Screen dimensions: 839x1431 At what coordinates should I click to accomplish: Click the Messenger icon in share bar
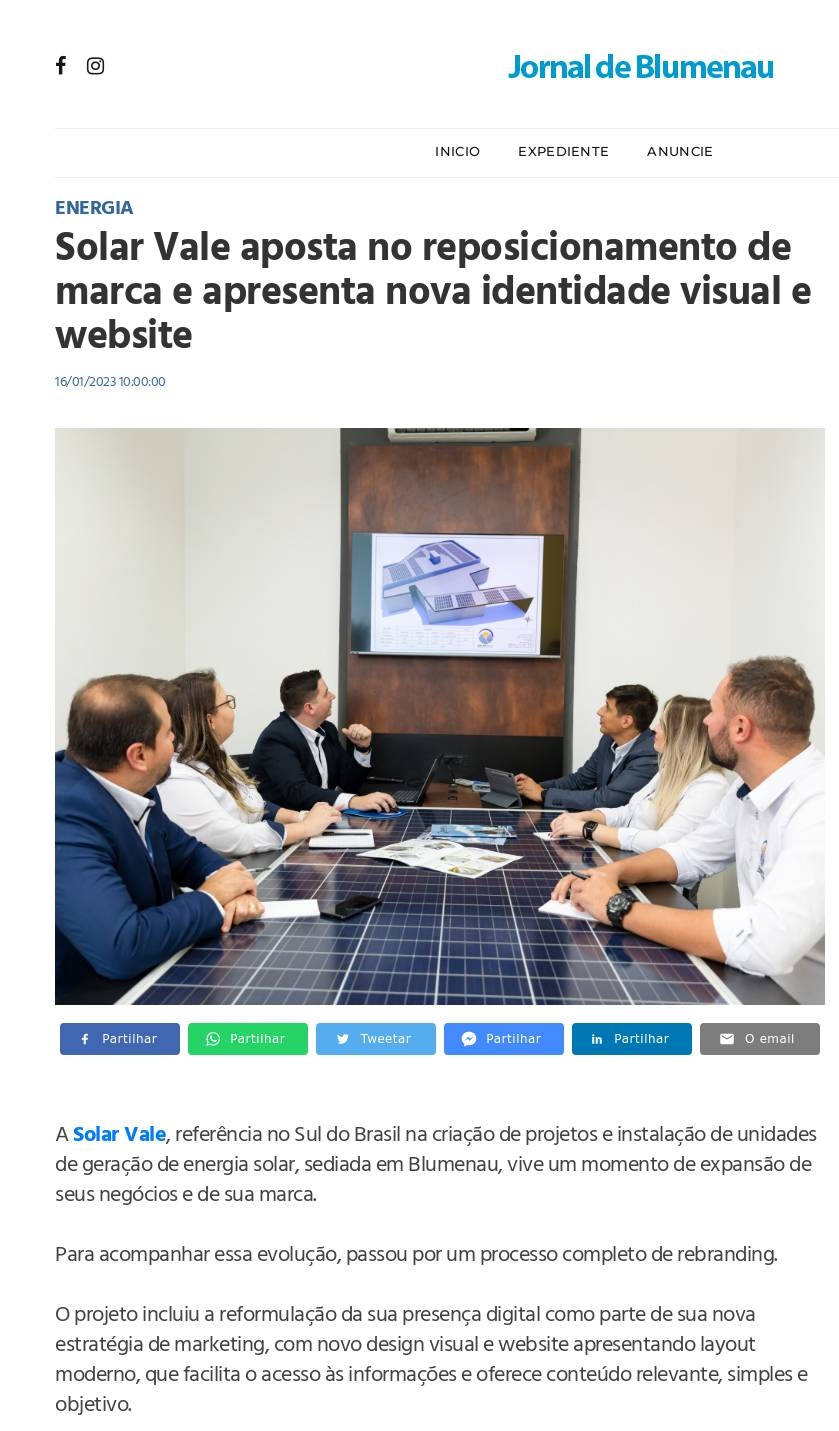point(468,1039)
